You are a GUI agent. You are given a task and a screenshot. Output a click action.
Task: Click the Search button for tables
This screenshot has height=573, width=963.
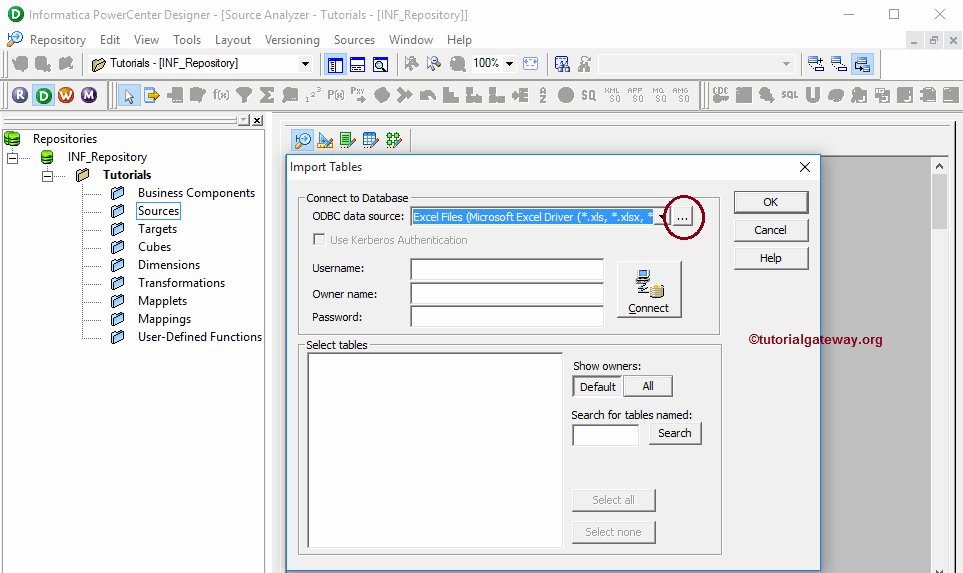point(675,433)
